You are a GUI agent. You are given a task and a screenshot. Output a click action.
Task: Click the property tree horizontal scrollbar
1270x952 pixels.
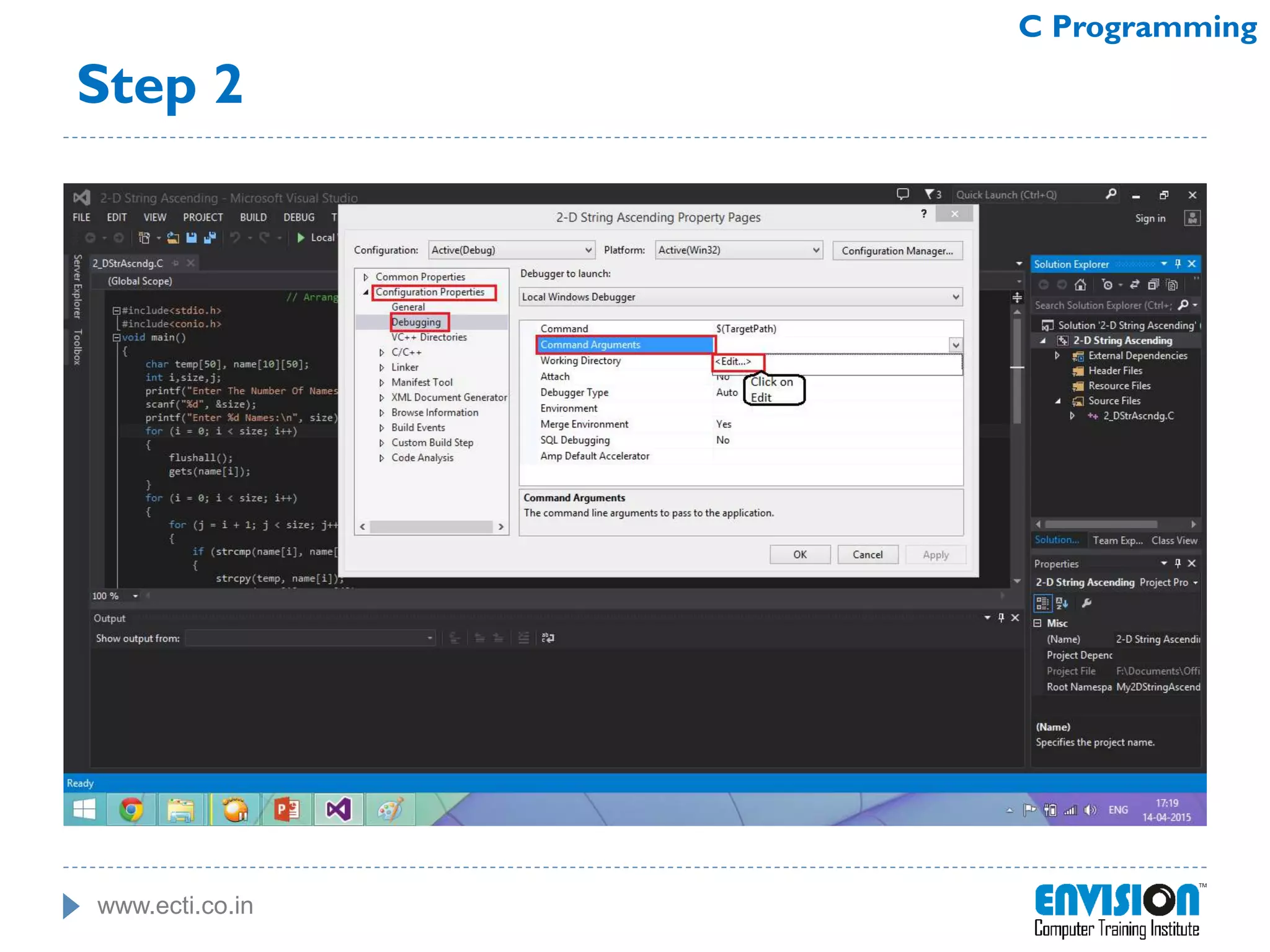(x=432, y=527)
